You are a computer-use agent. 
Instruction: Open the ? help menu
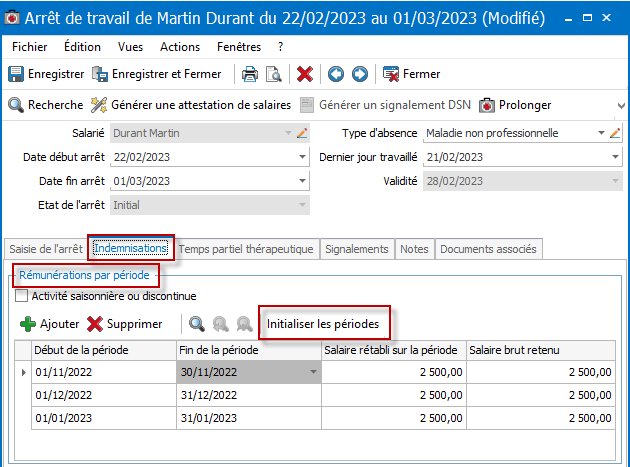pyautogui.click(x=280, y=47)
